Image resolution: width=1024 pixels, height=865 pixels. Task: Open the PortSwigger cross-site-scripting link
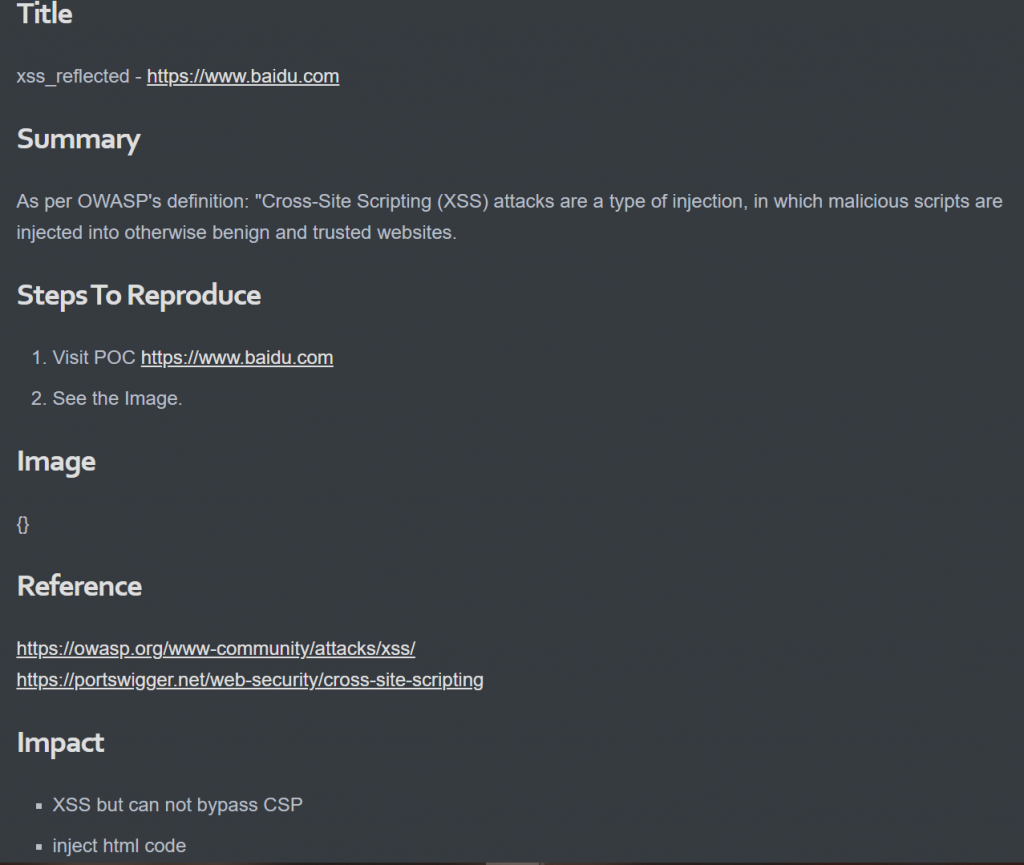(250, 680)
